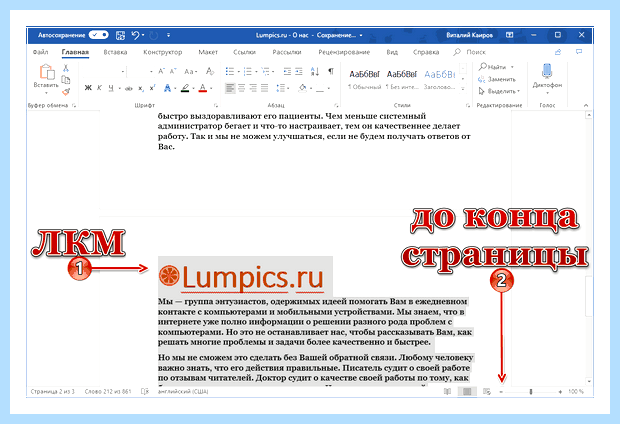
Task: Click zoom in plus button
Action: tap(560, 392)
